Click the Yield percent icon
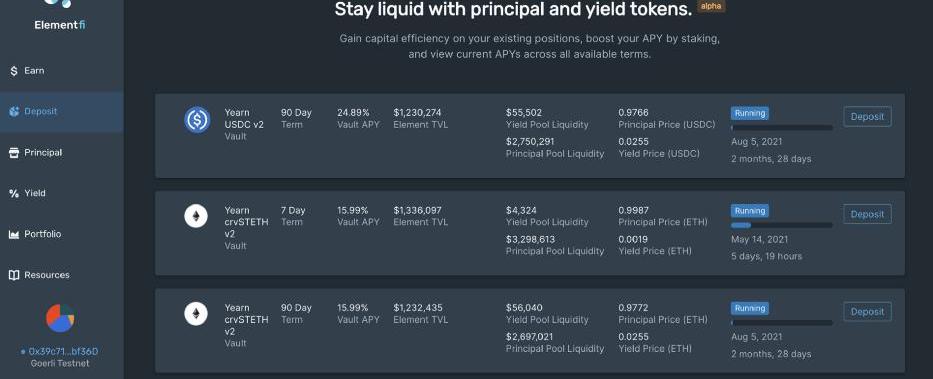Image resolution: width=933 pixels, height=379 pixels. [x=14, y=193]
